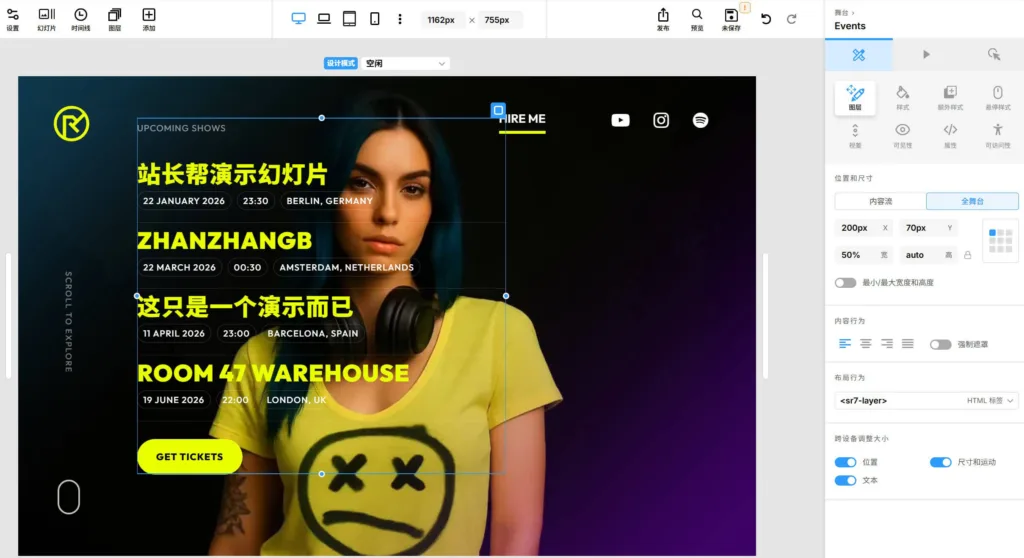The height and width of the screenshot is (558, 1024).
Task: Click the HIRE ME link on canvas
Action: pos(523,119)
